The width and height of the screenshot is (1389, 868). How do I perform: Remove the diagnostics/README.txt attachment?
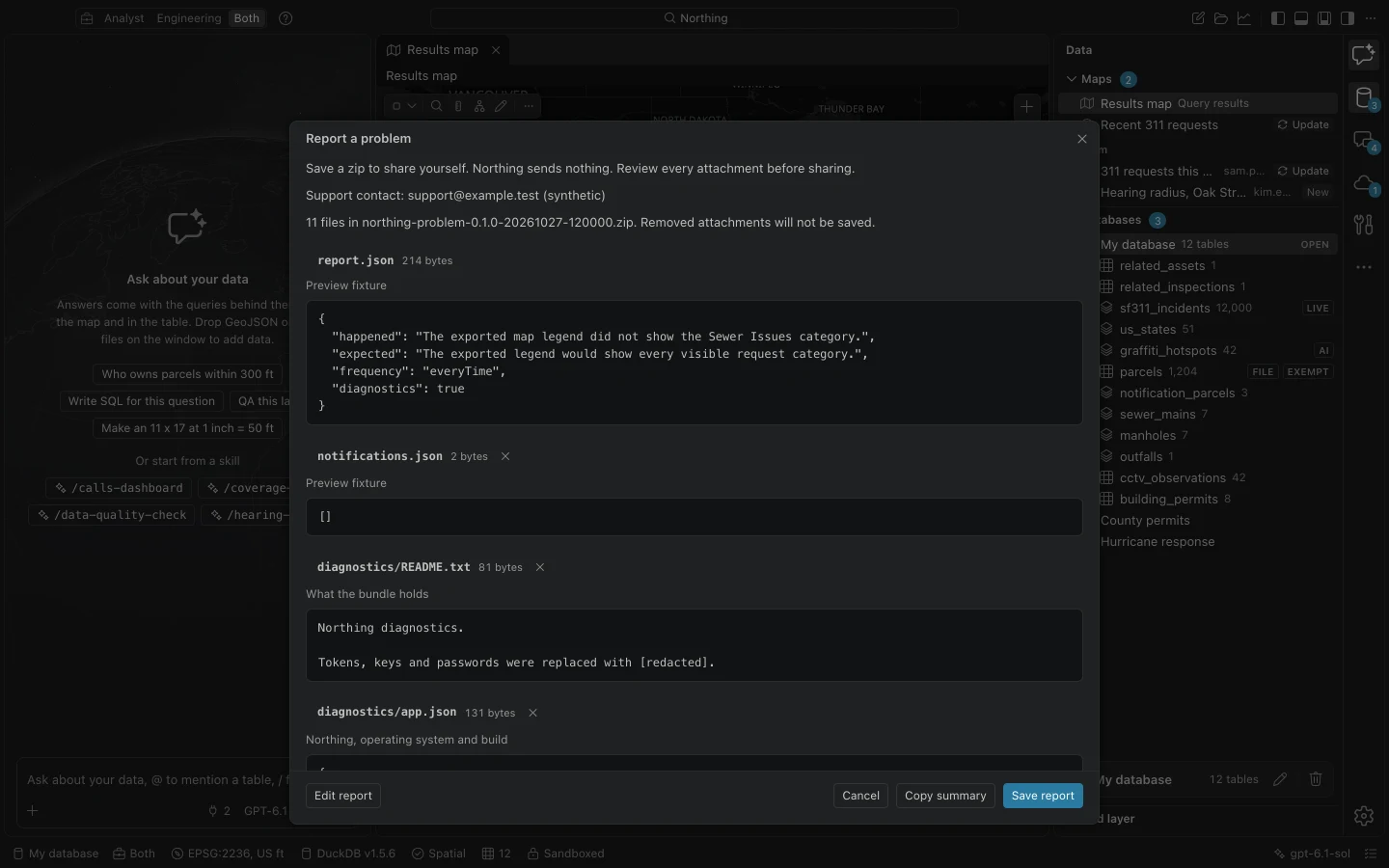540,567
